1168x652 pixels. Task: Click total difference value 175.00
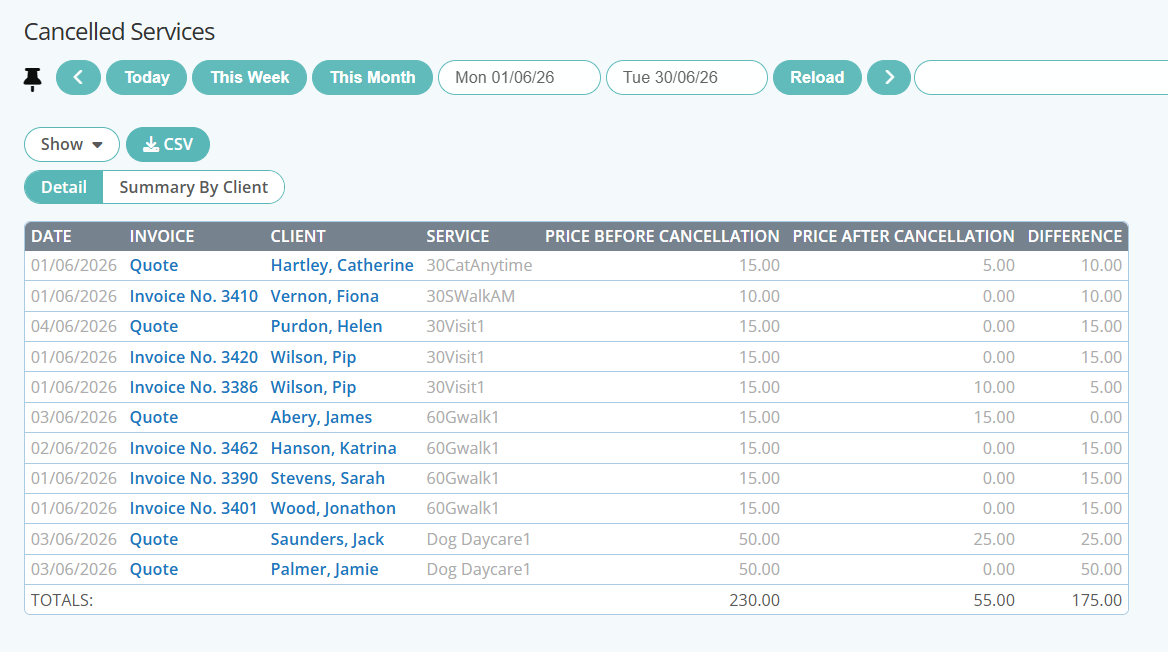(1096, 600)
